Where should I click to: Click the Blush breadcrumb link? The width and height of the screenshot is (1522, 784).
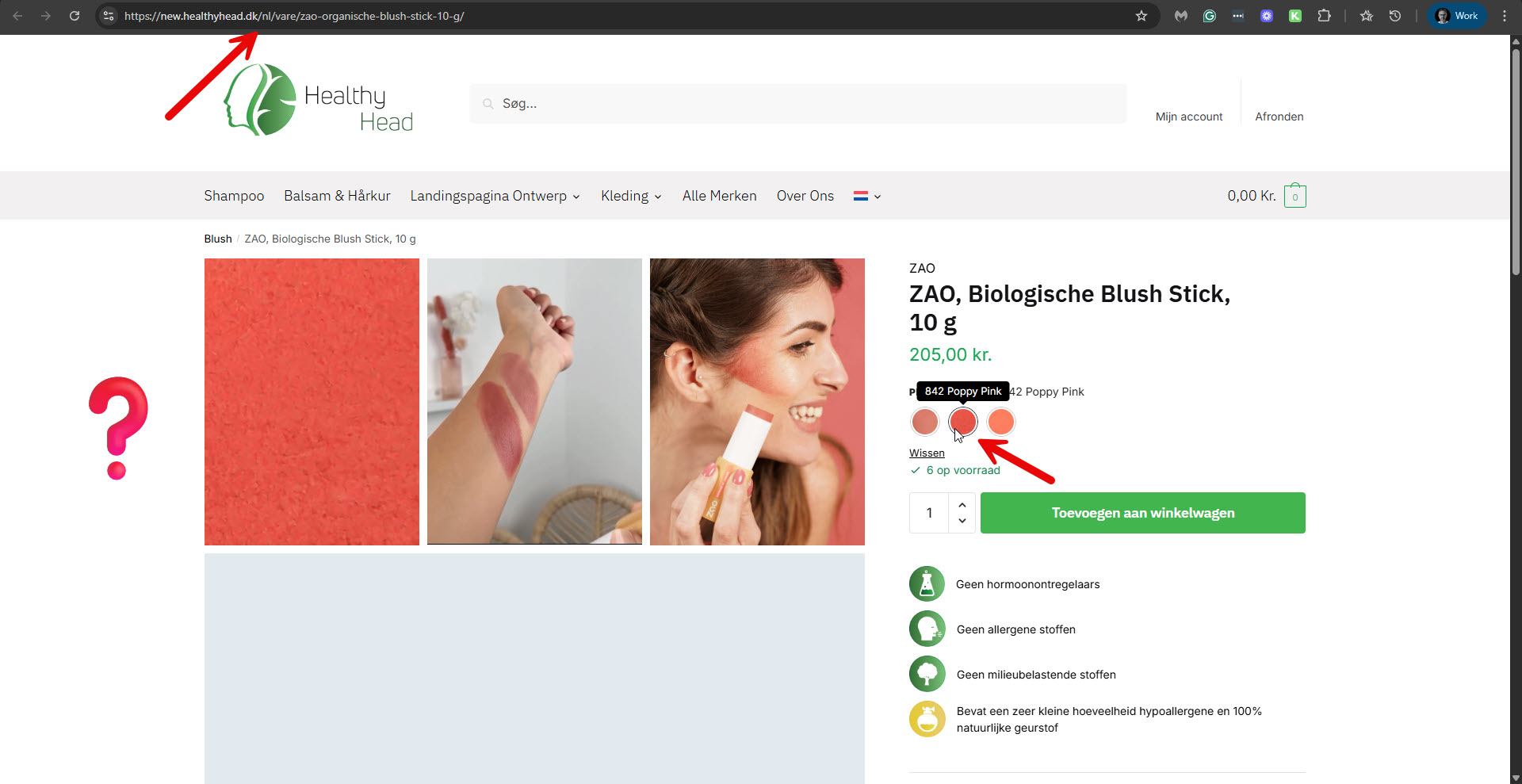coord(218,239)
